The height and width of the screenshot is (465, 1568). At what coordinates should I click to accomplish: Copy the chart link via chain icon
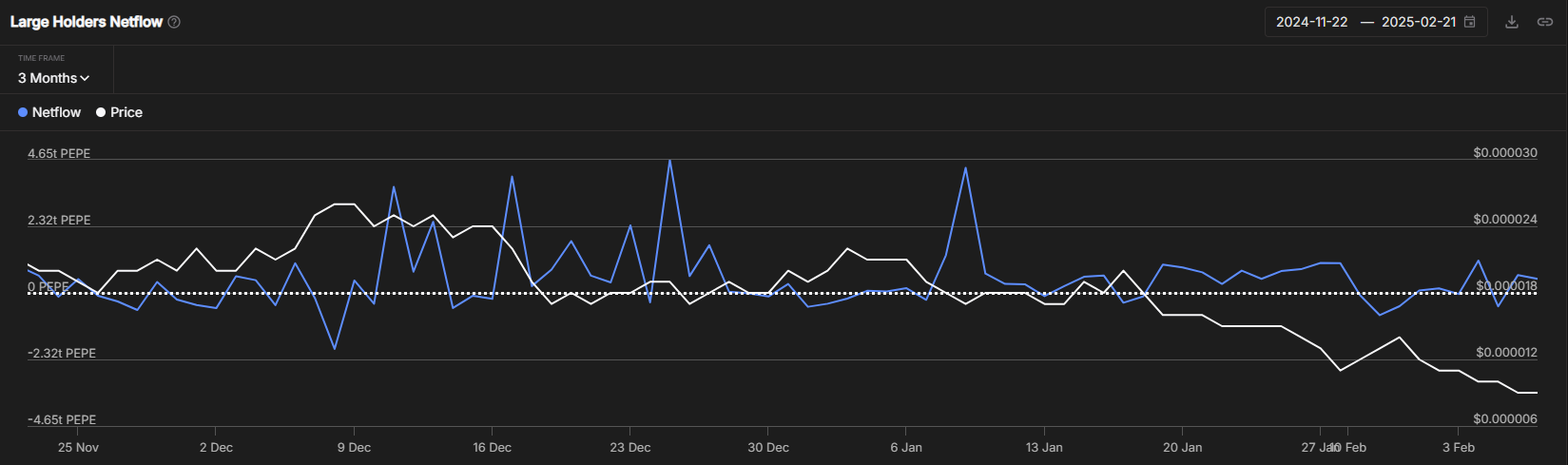coord(1545,22)
